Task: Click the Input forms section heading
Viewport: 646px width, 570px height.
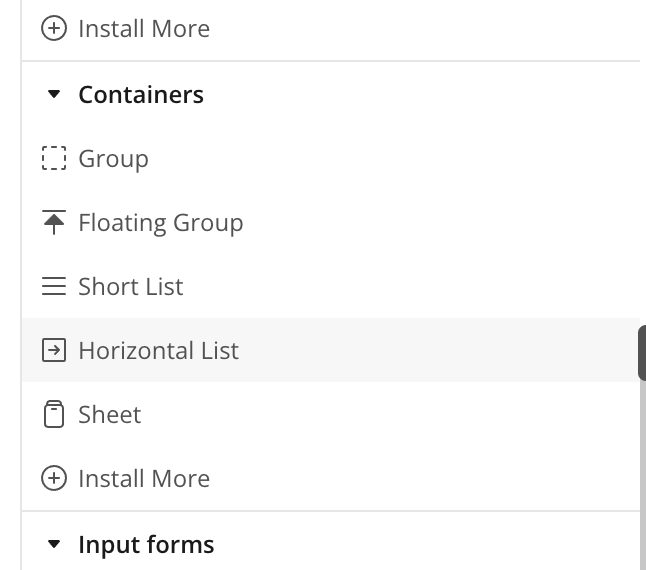Action: coord(146,545)
